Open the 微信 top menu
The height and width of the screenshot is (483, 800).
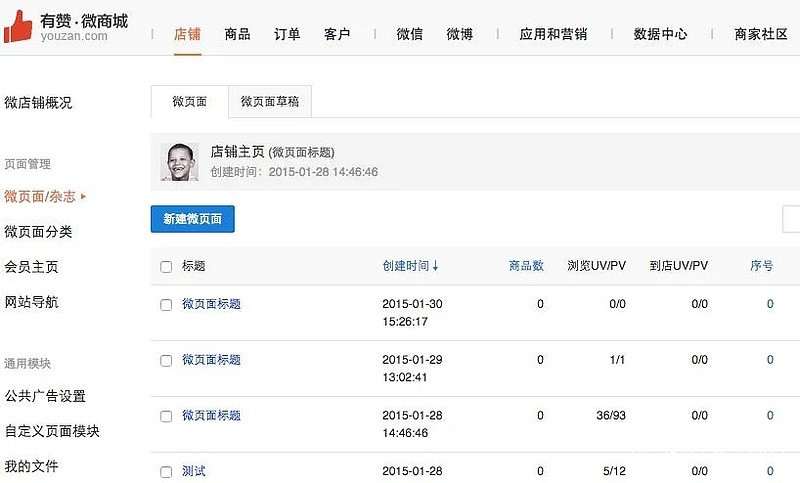pyautogui.click(x=410, y=34)
